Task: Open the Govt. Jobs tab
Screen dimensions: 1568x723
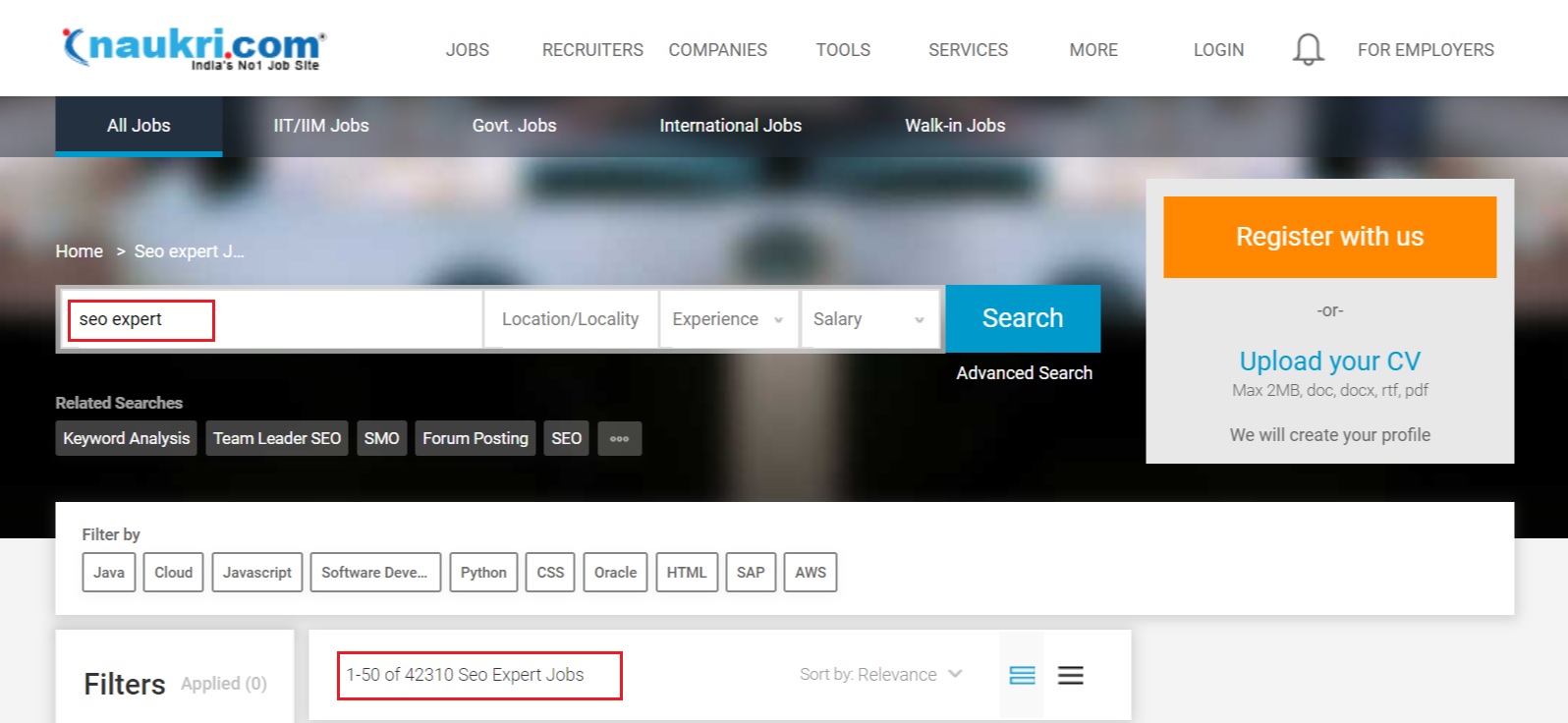Action: click(514, 126)
